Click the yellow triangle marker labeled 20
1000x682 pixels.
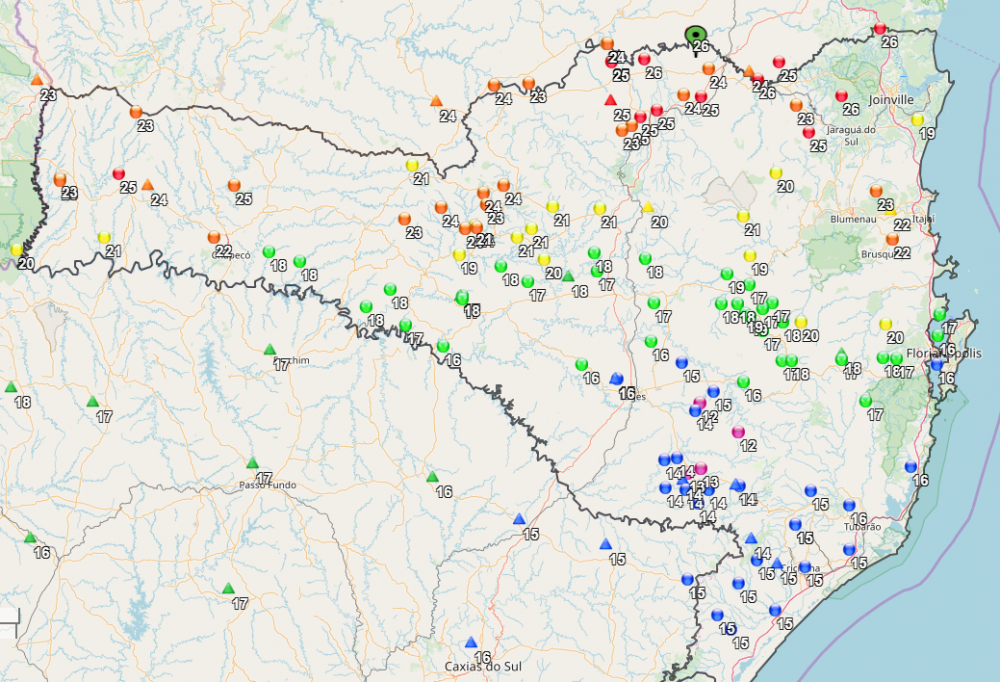(x=648, y=207)
